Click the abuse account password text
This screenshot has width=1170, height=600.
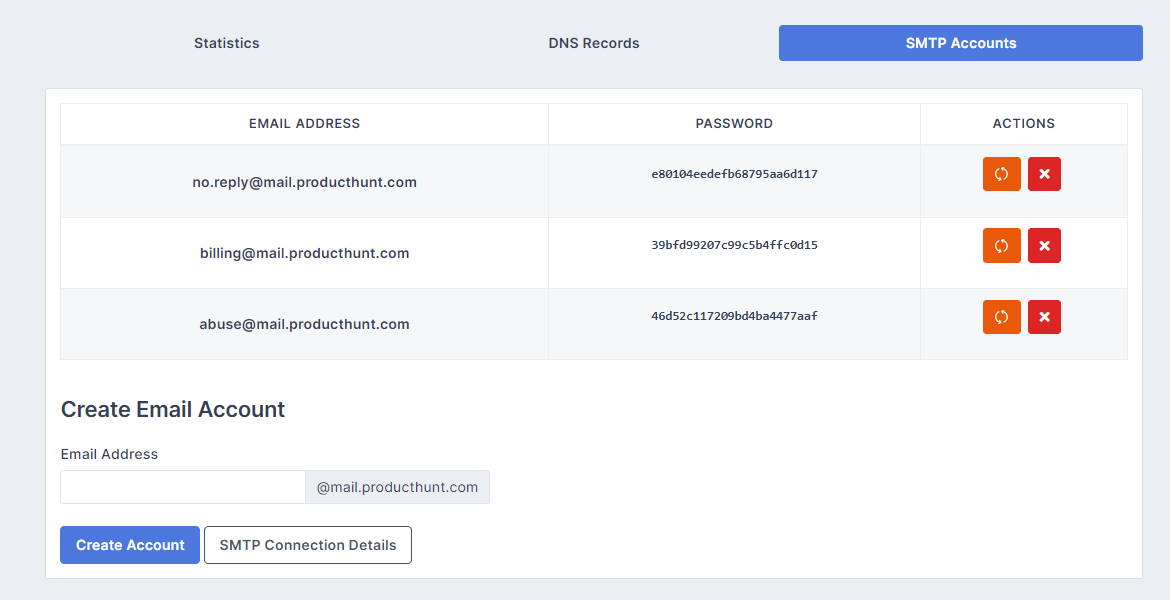pos(734,316)
